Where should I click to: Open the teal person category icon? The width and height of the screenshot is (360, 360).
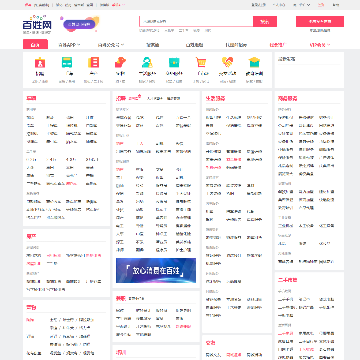pyautogui.click(x=147, y=62)
